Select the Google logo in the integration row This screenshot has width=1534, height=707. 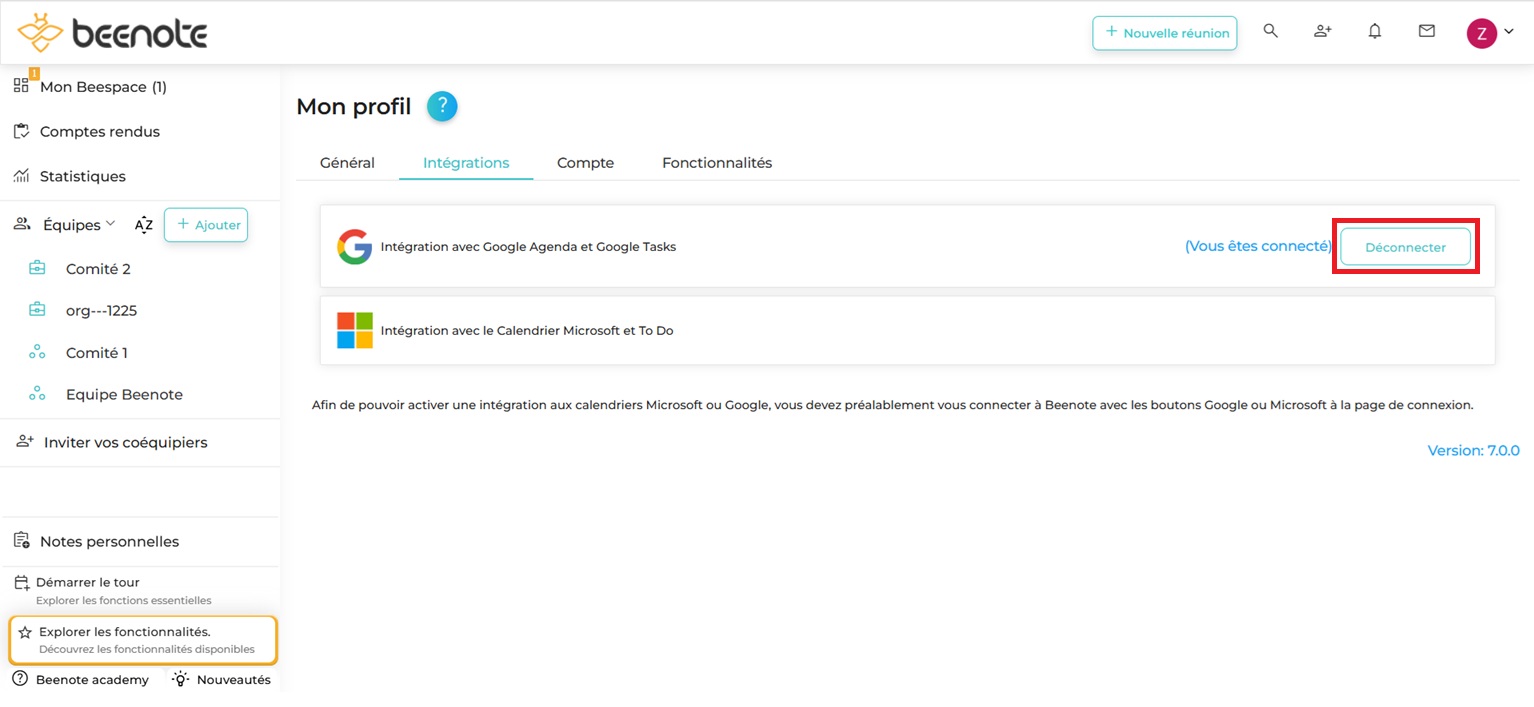tap(354, 246)
